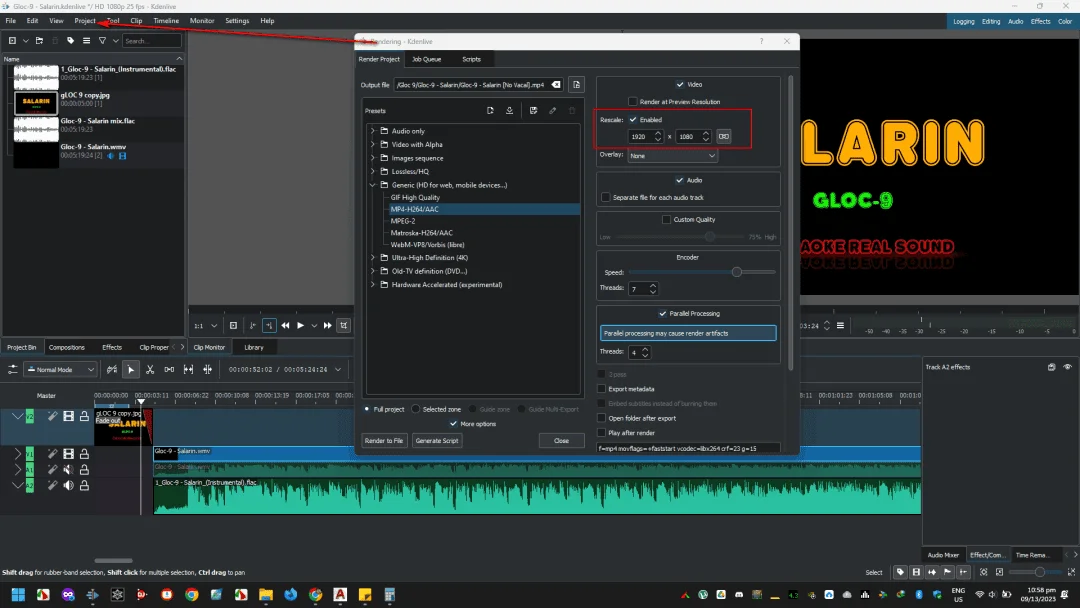
Task: Click the crop/edit mode icon in clip monitor
Action: 344,326
